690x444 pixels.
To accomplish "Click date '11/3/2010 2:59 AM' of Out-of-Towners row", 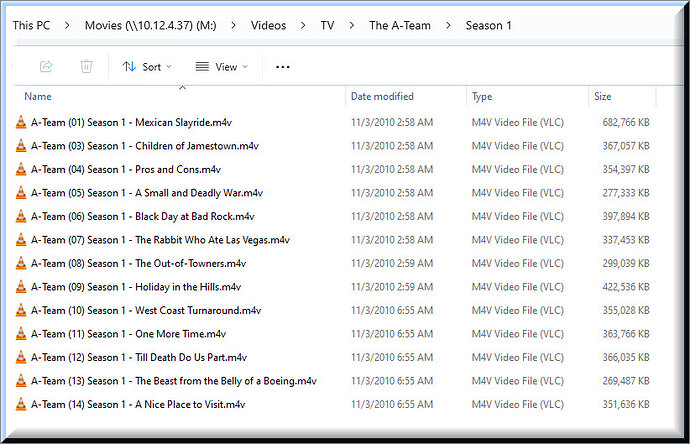I will pyautogui.click(x=392, y=264).
